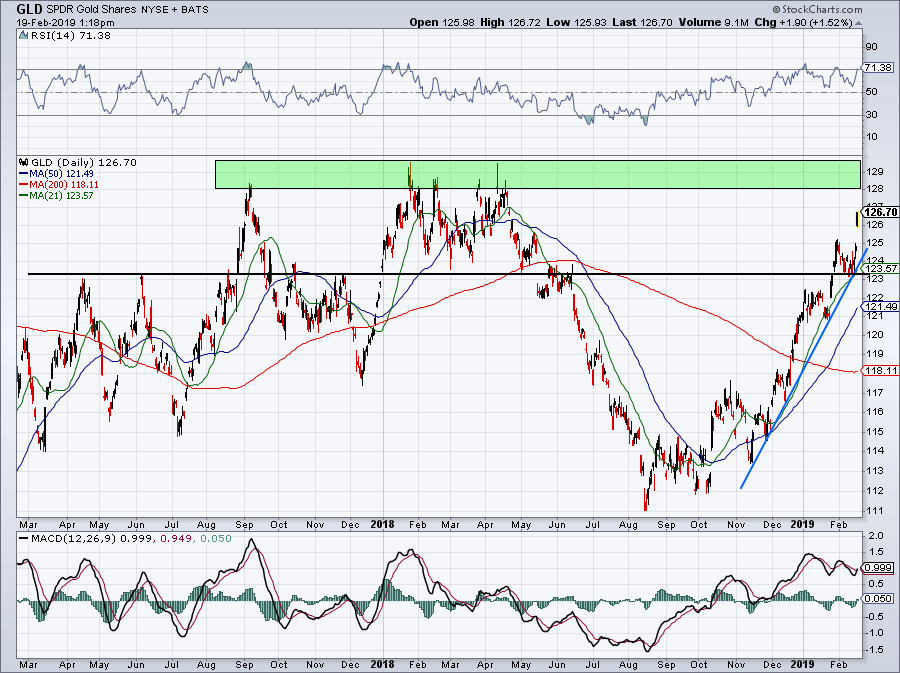
Task: Click the 'Open 125.98' quote value
Action: coord(443,22)
